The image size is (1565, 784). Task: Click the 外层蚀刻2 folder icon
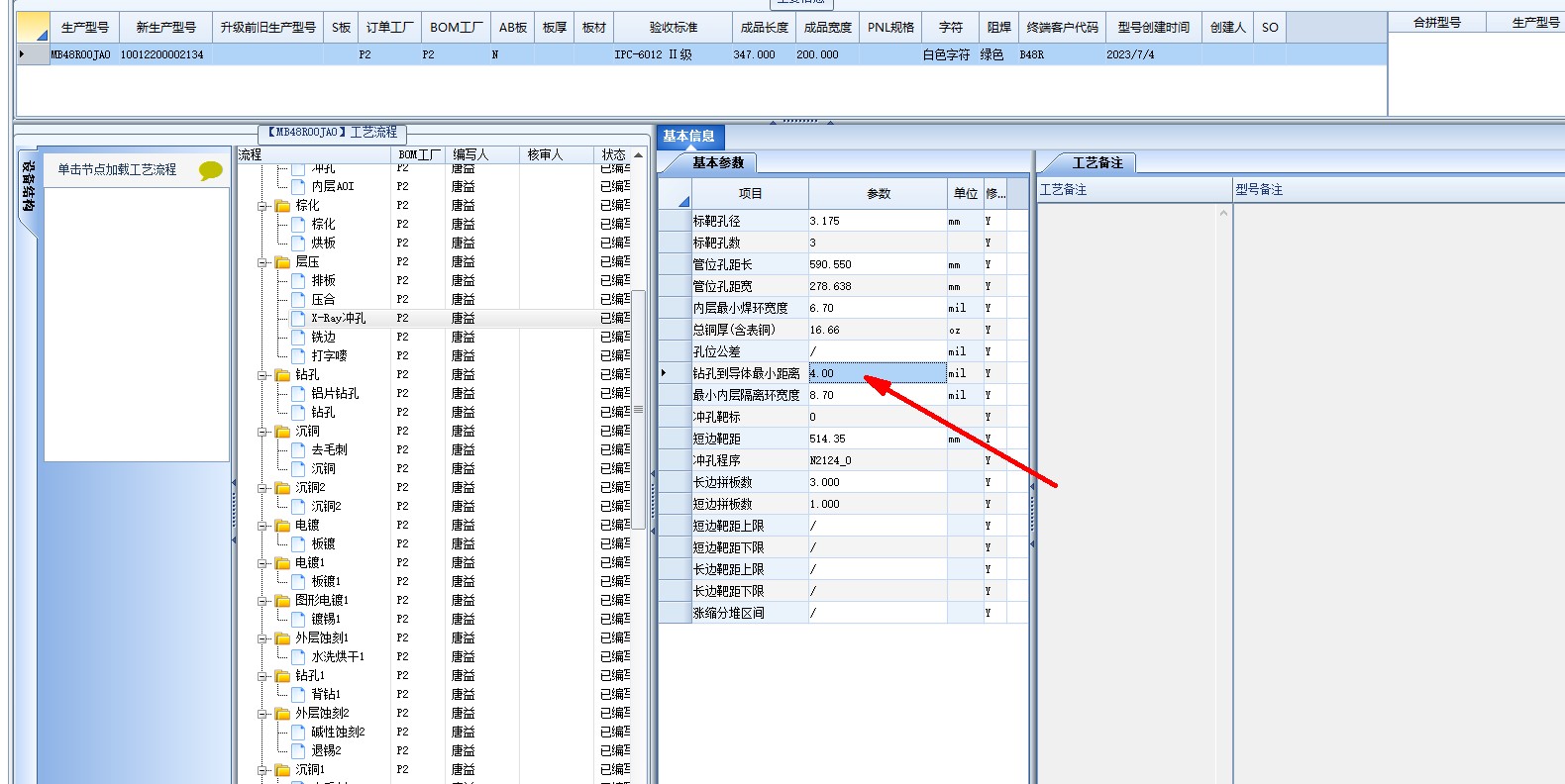pos(282,714)
